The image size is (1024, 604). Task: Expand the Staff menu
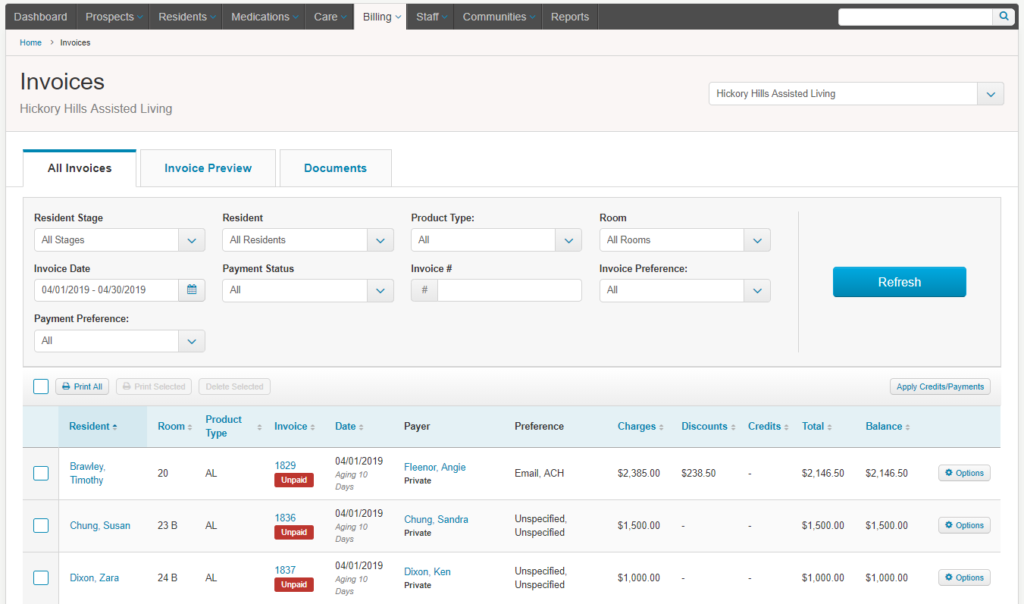tap(431, 17)
